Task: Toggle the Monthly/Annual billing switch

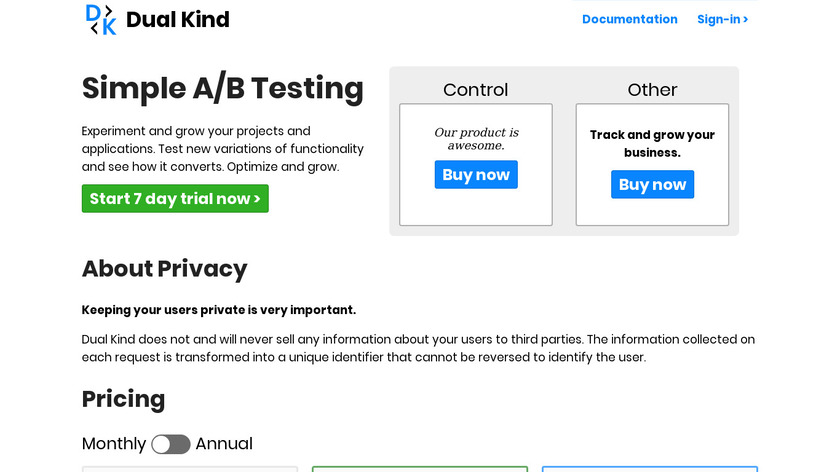Action: [171, 444]
